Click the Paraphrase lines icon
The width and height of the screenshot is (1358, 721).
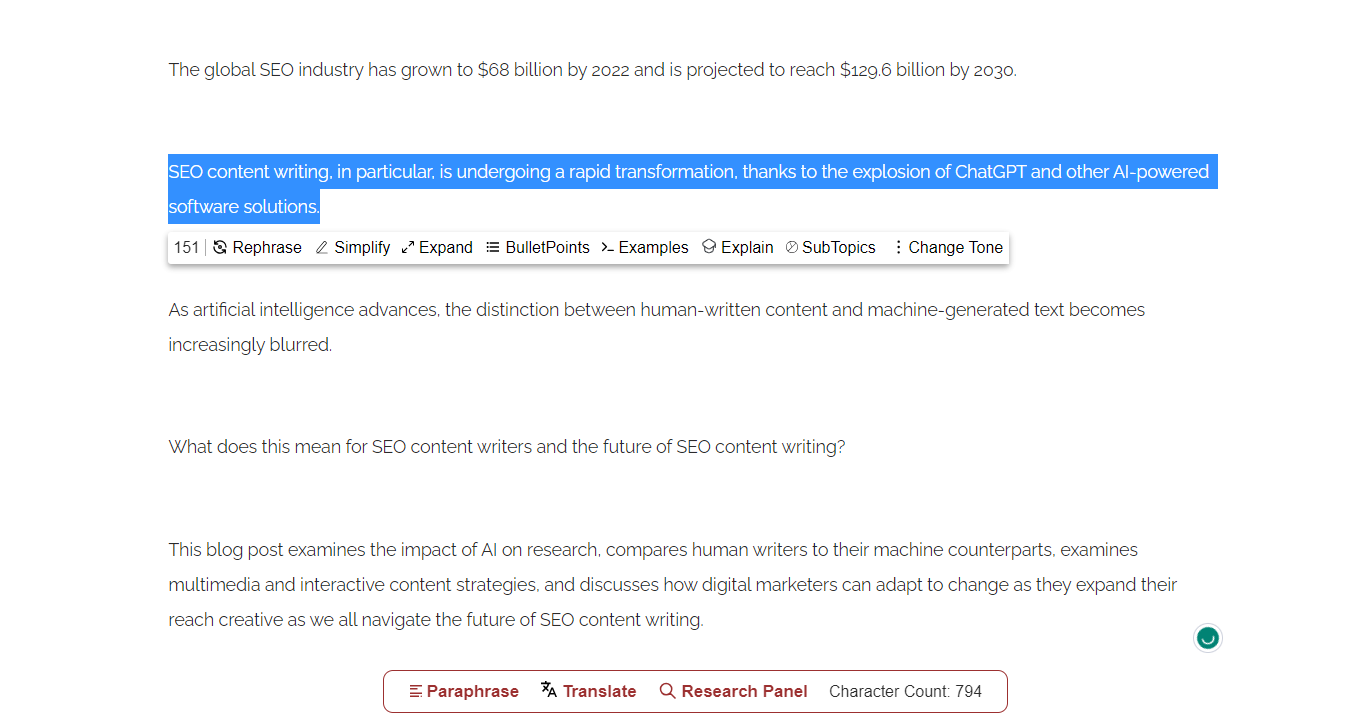tap(418, 691)
